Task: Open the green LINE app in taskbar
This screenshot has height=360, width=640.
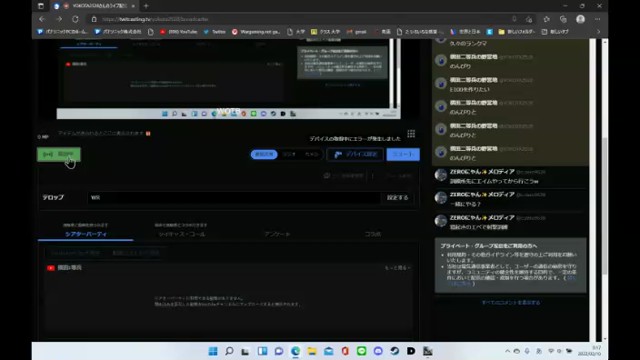Action: click(361, 351)
